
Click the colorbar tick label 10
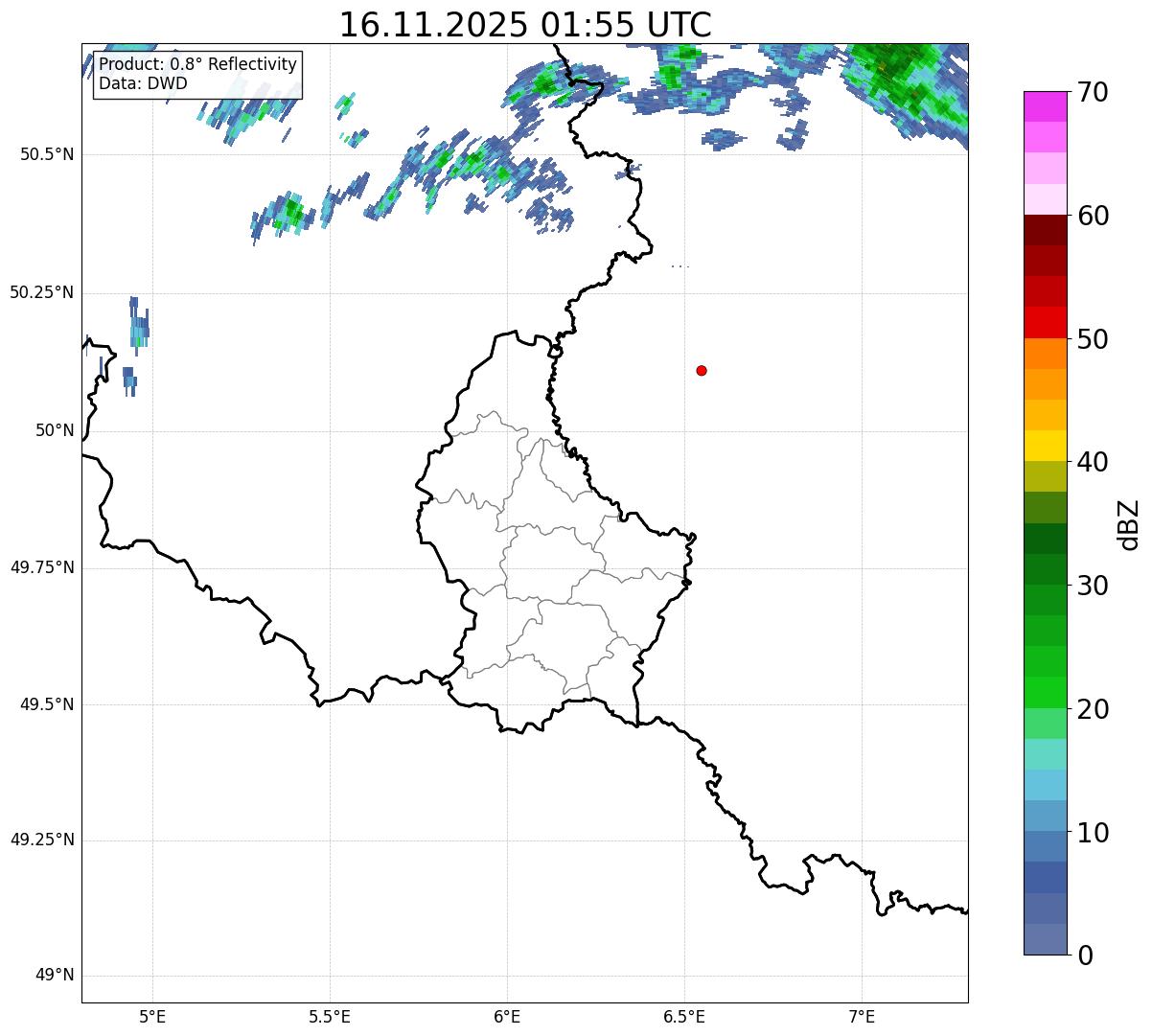point(1092,832)
